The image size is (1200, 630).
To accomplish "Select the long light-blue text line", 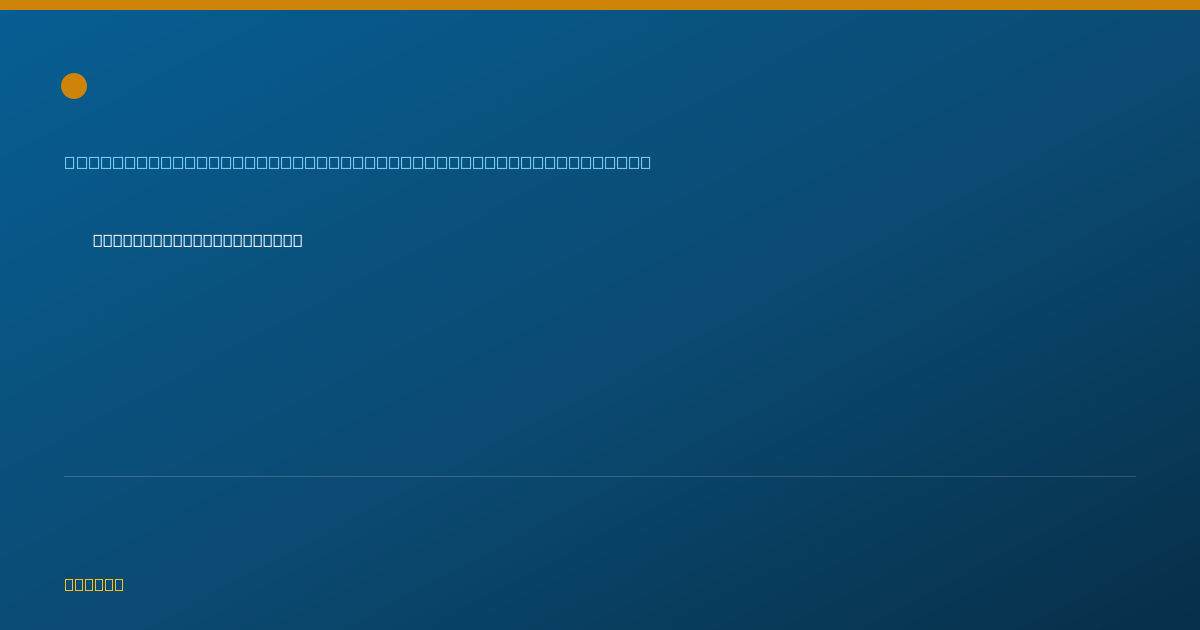I will click(358, 162).
